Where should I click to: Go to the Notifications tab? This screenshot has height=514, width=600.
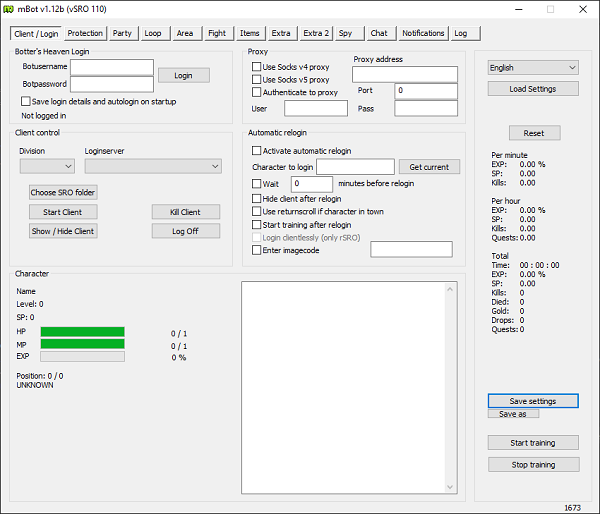point(423,33)
